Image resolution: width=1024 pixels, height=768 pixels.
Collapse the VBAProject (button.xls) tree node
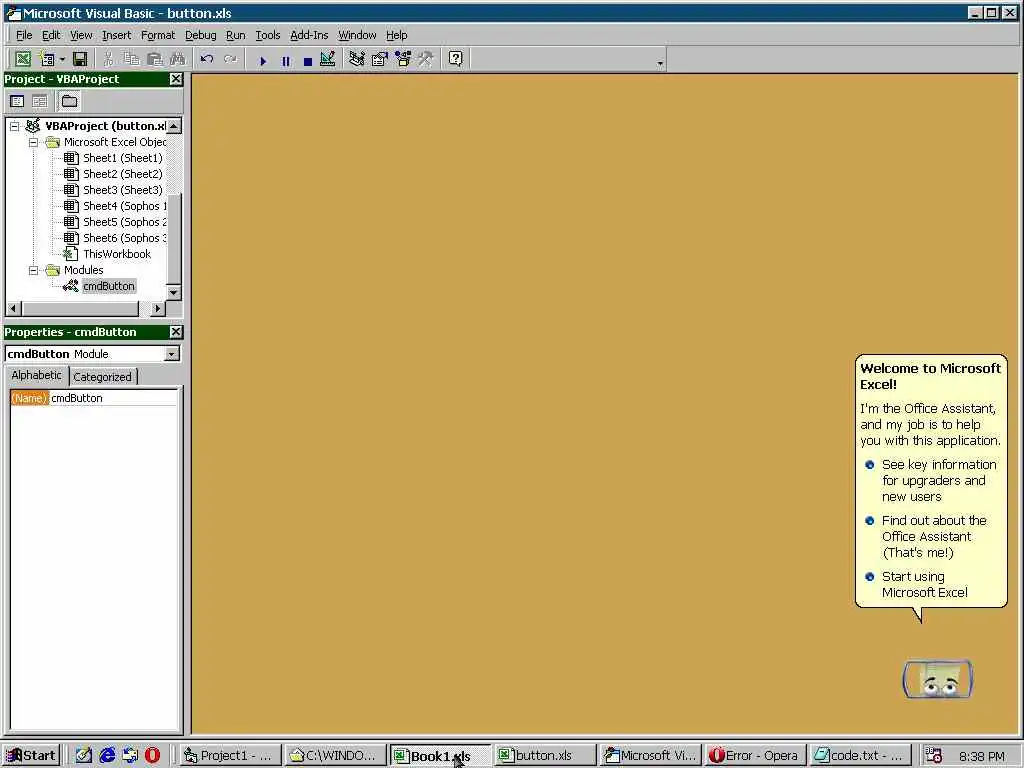(x=14, y=126)
